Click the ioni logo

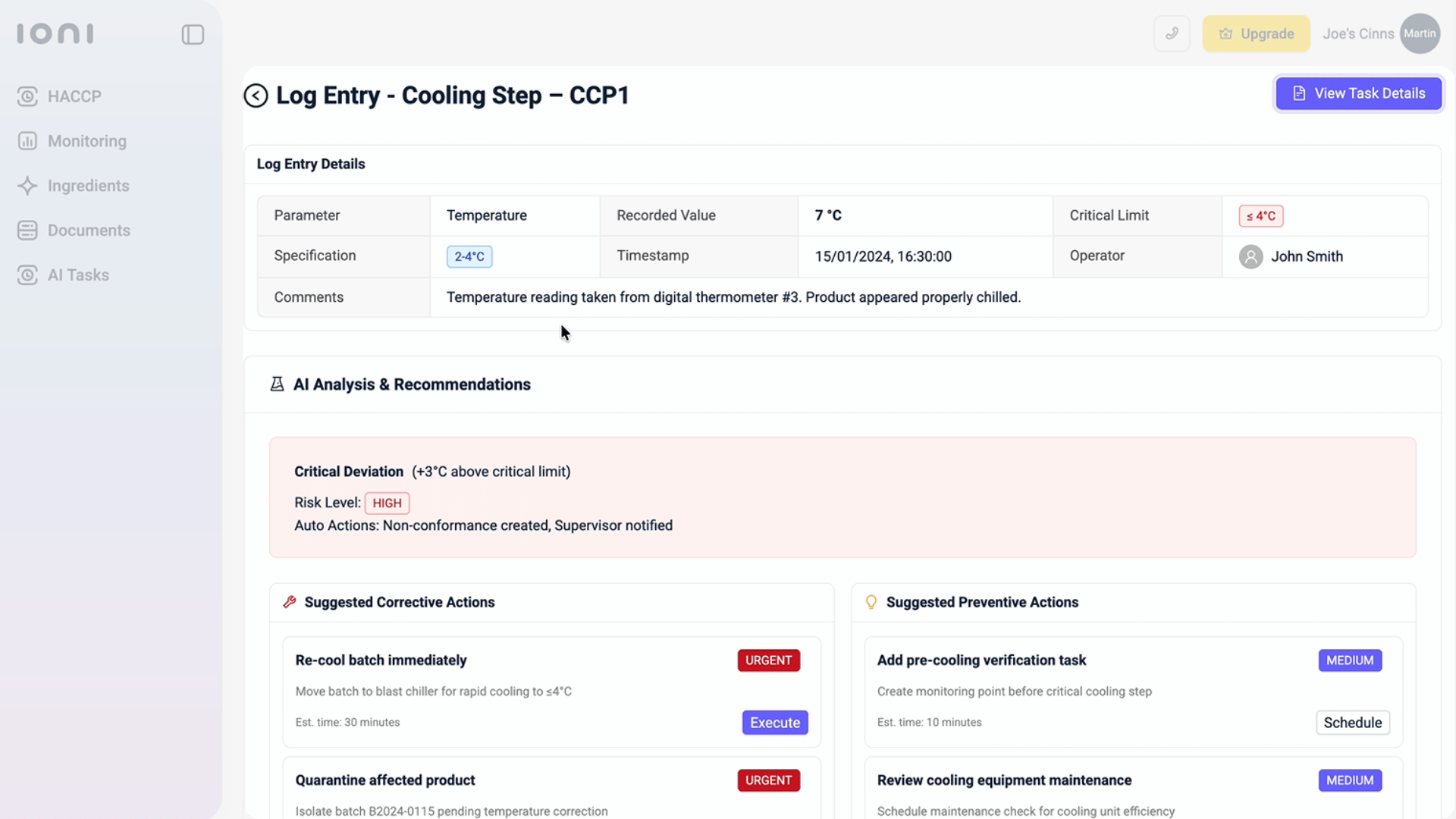click(x=55, y=33)
